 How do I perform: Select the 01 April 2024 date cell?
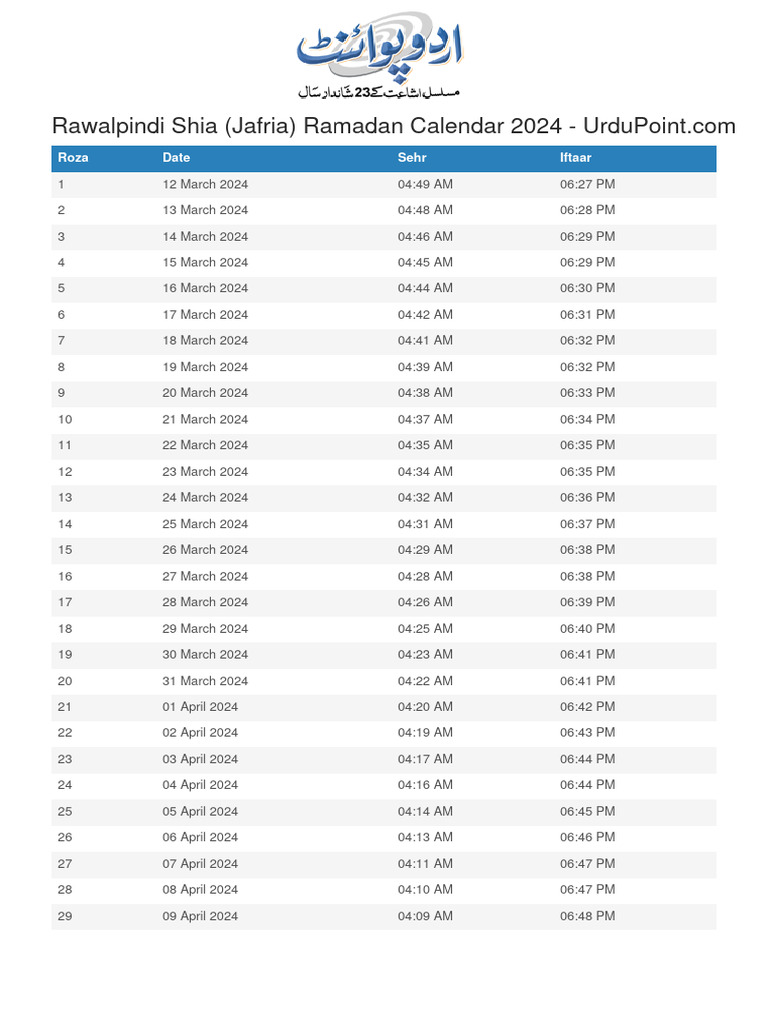200,707
